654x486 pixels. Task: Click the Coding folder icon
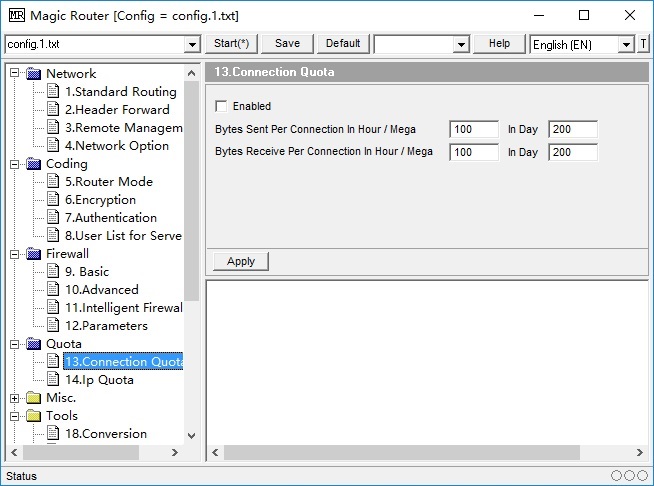[x=33, y=164]
